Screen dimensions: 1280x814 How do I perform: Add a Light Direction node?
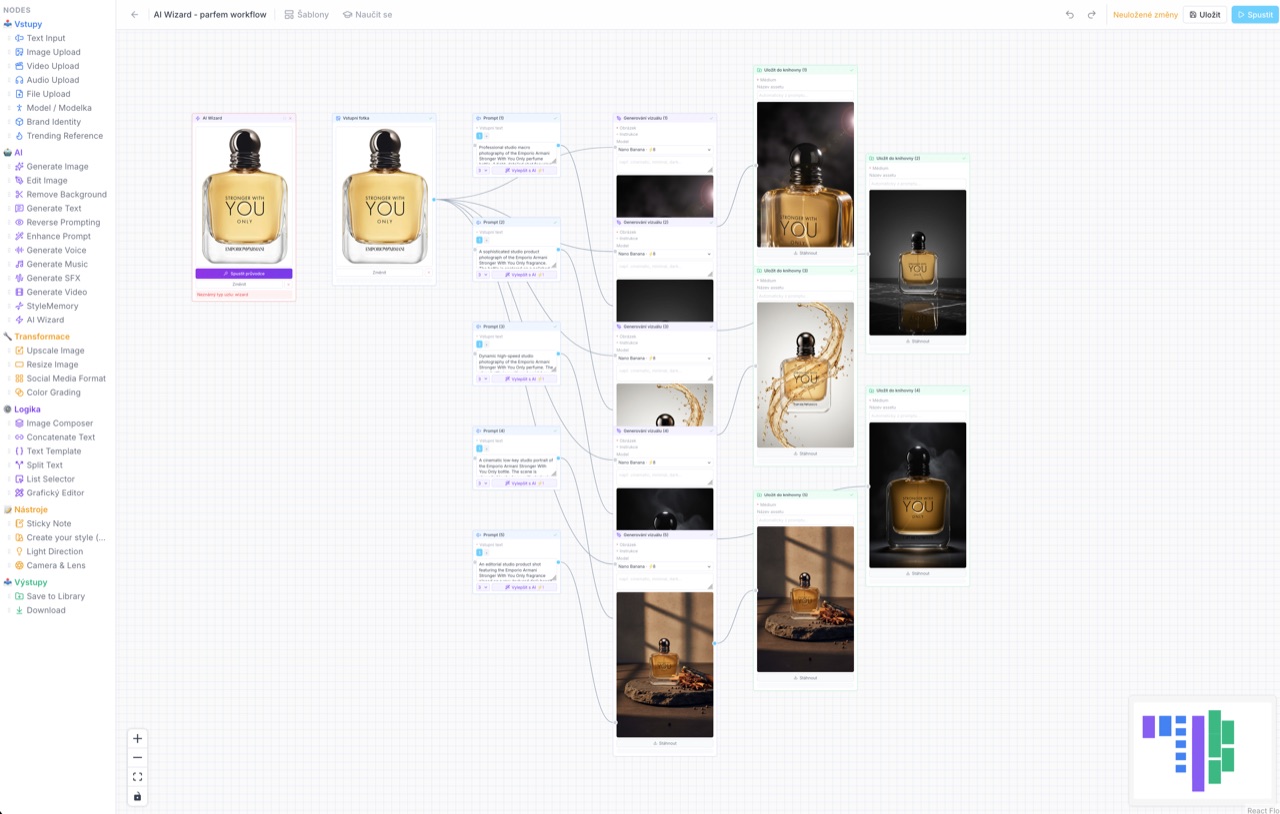point(55,552)
